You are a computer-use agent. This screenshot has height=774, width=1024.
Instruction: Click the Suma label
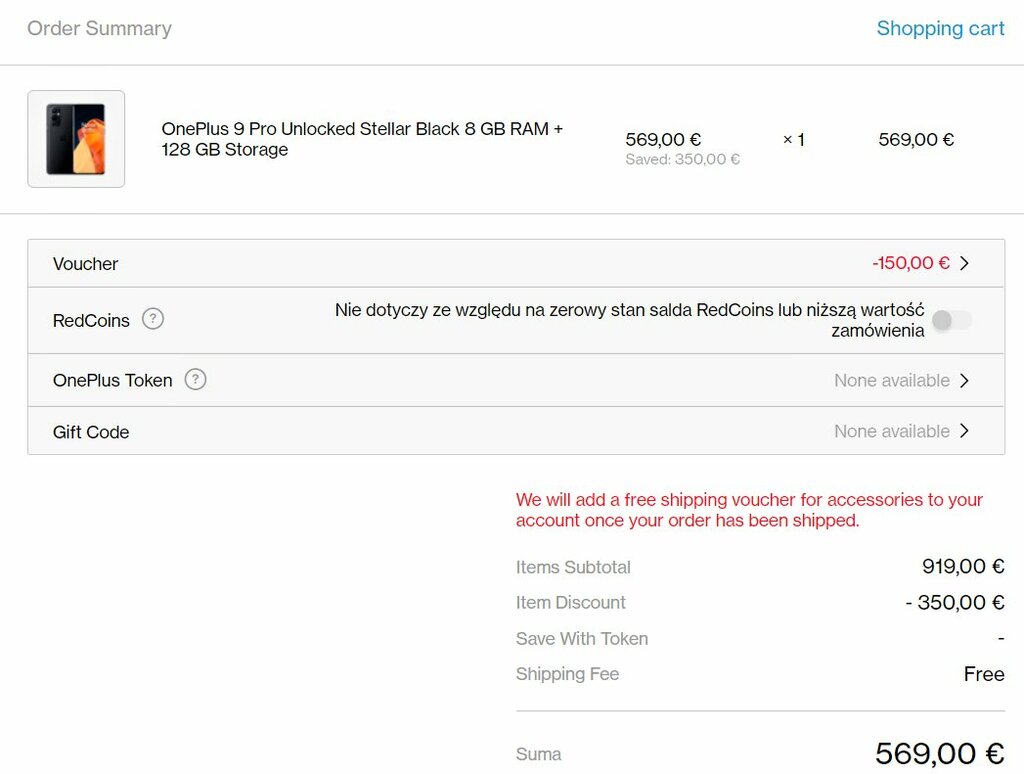tap(539, 754)
